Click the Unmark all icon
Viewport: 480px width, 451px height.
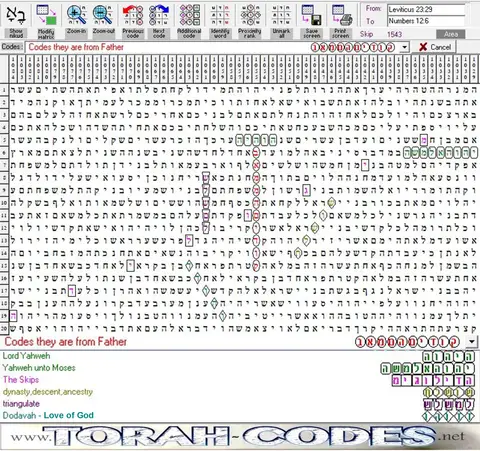click(281, 15)
